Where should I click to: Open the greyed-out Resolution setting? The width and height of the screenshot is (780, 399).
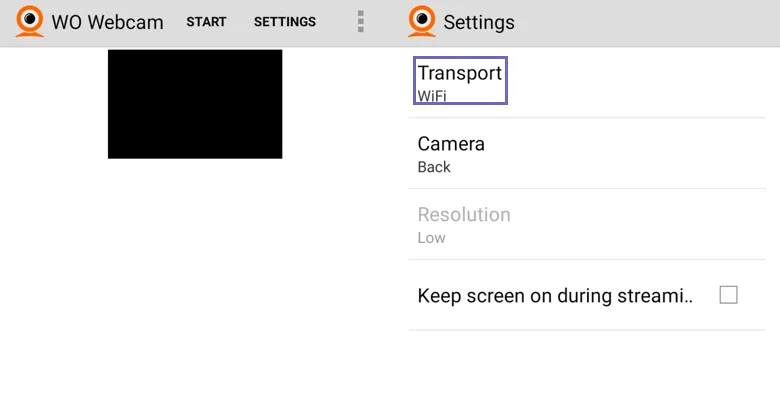[586, 224]
